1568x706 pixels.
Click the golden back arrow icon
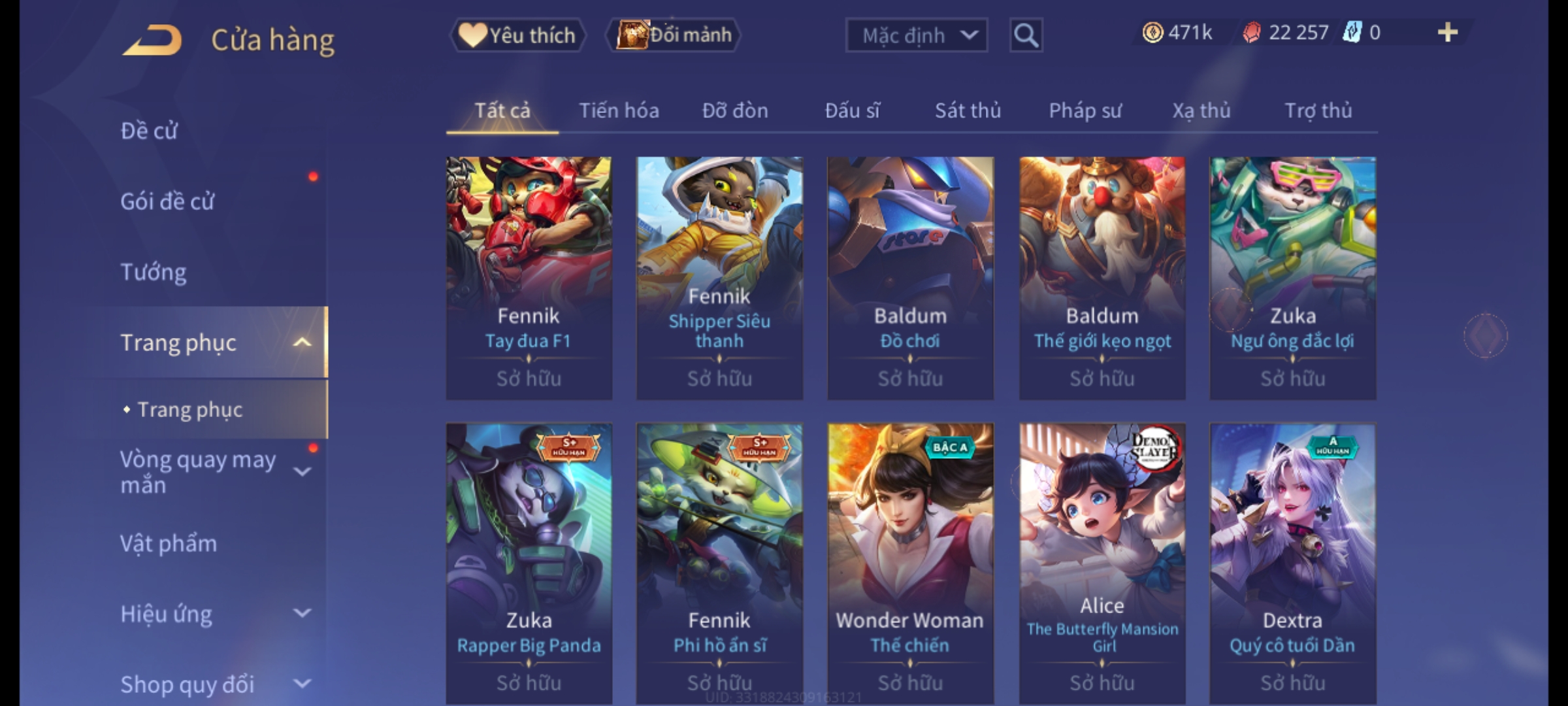tap(152, 40)
